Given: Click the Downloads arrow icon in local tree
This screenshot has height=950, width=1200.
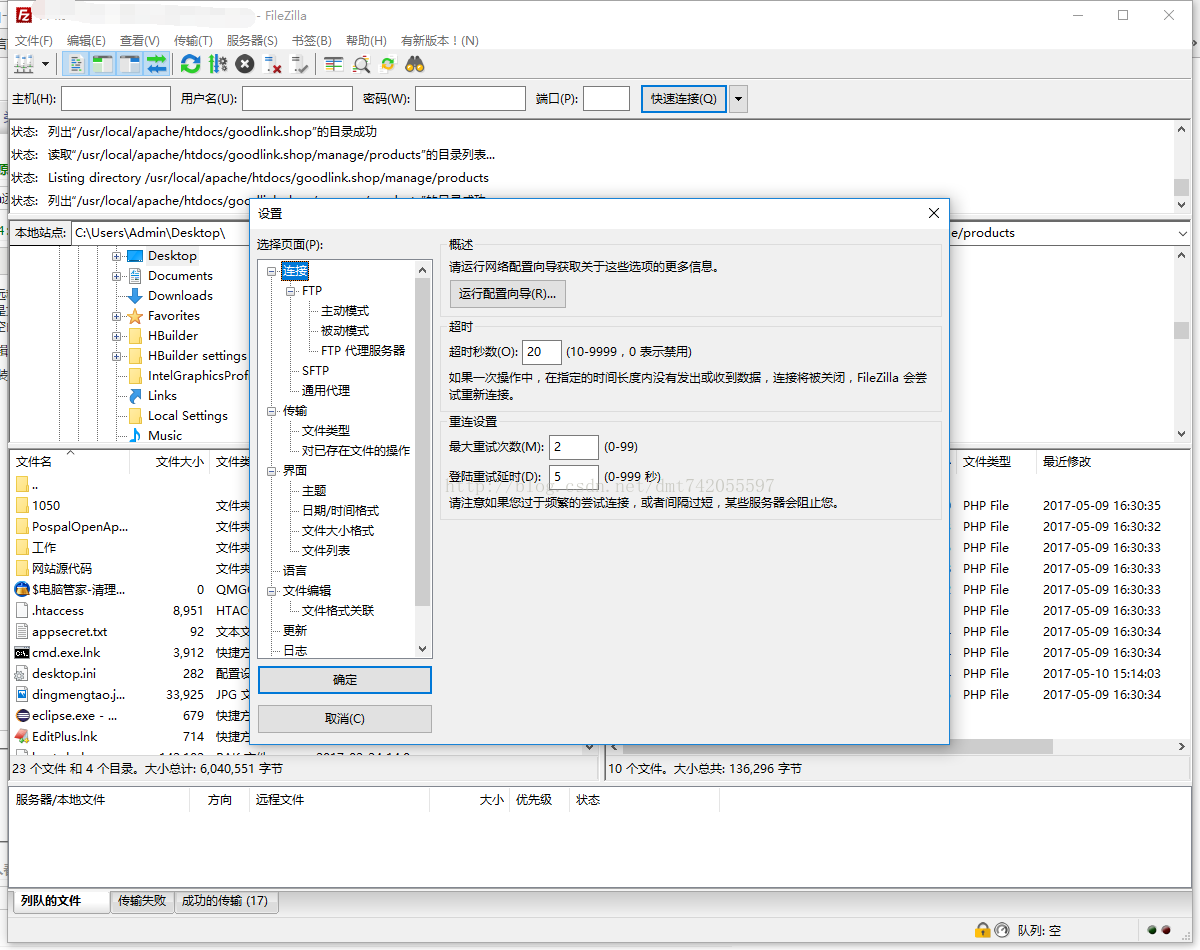Looking at the screenshot, I should point(135,296).
